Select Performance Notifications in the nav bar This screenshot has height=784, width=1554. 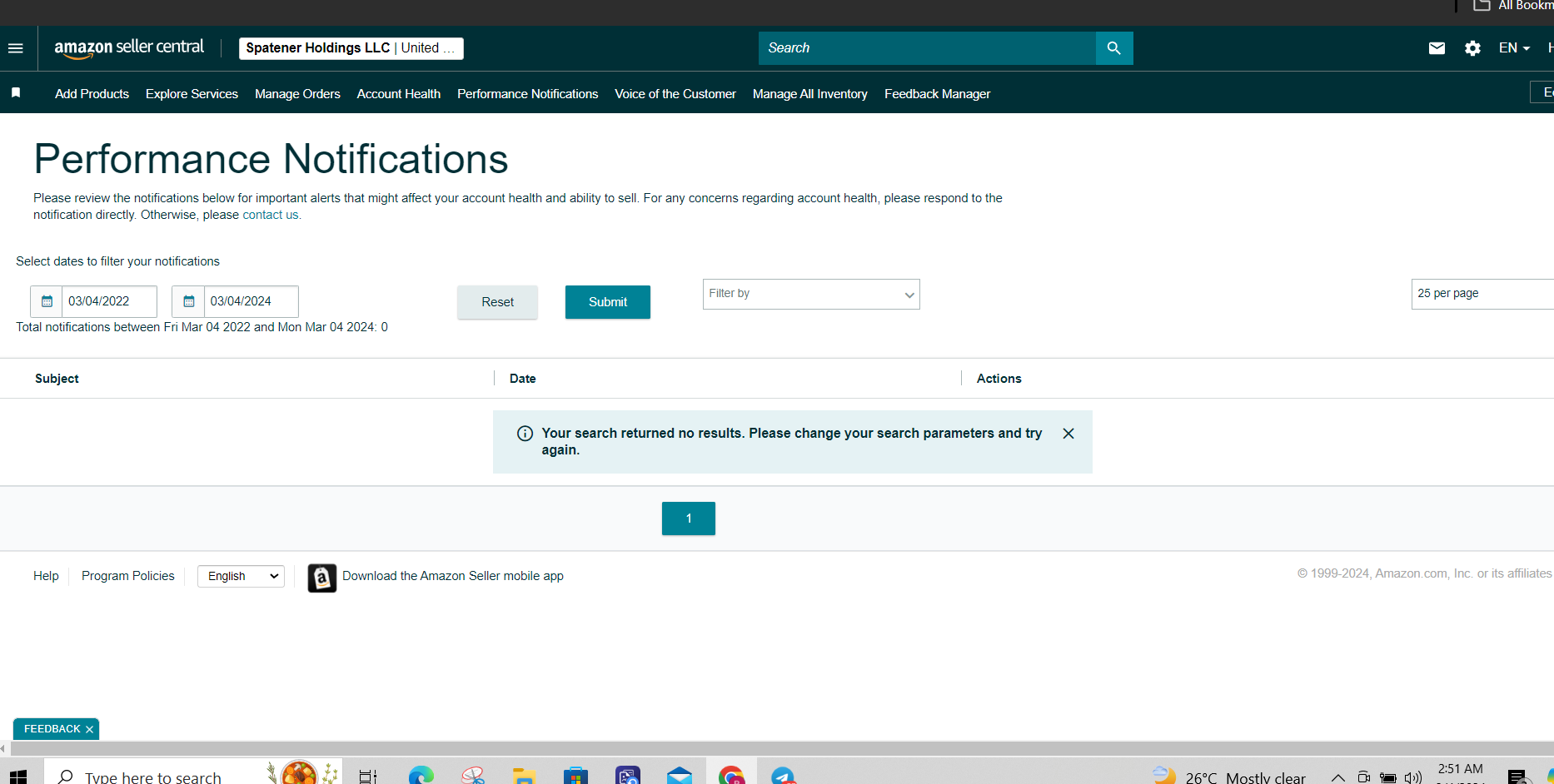pyautogui.click(x=527, y=94)
